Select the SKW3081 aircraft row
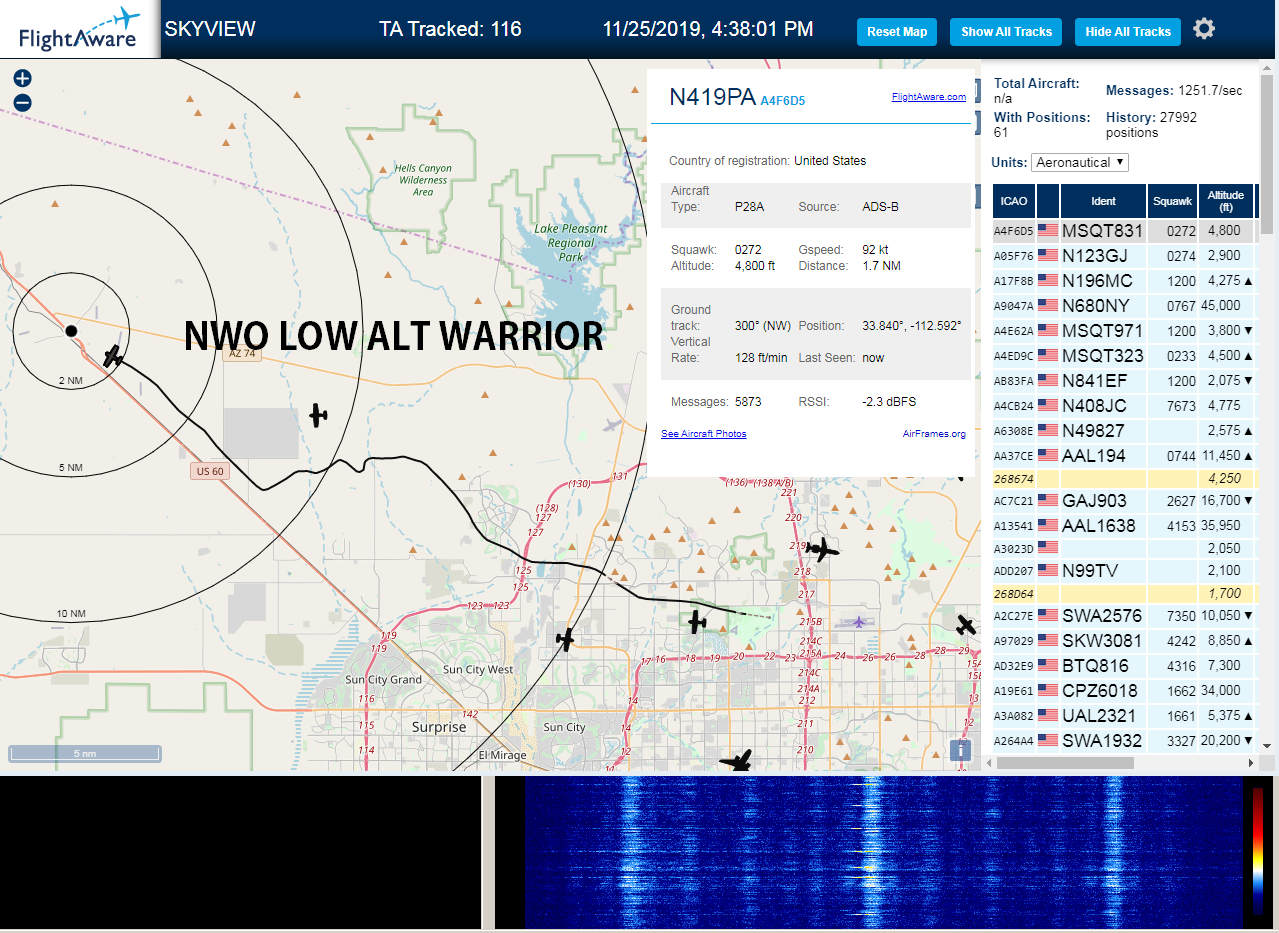Screen dimensions: 1279x933 coord(1124,641)
